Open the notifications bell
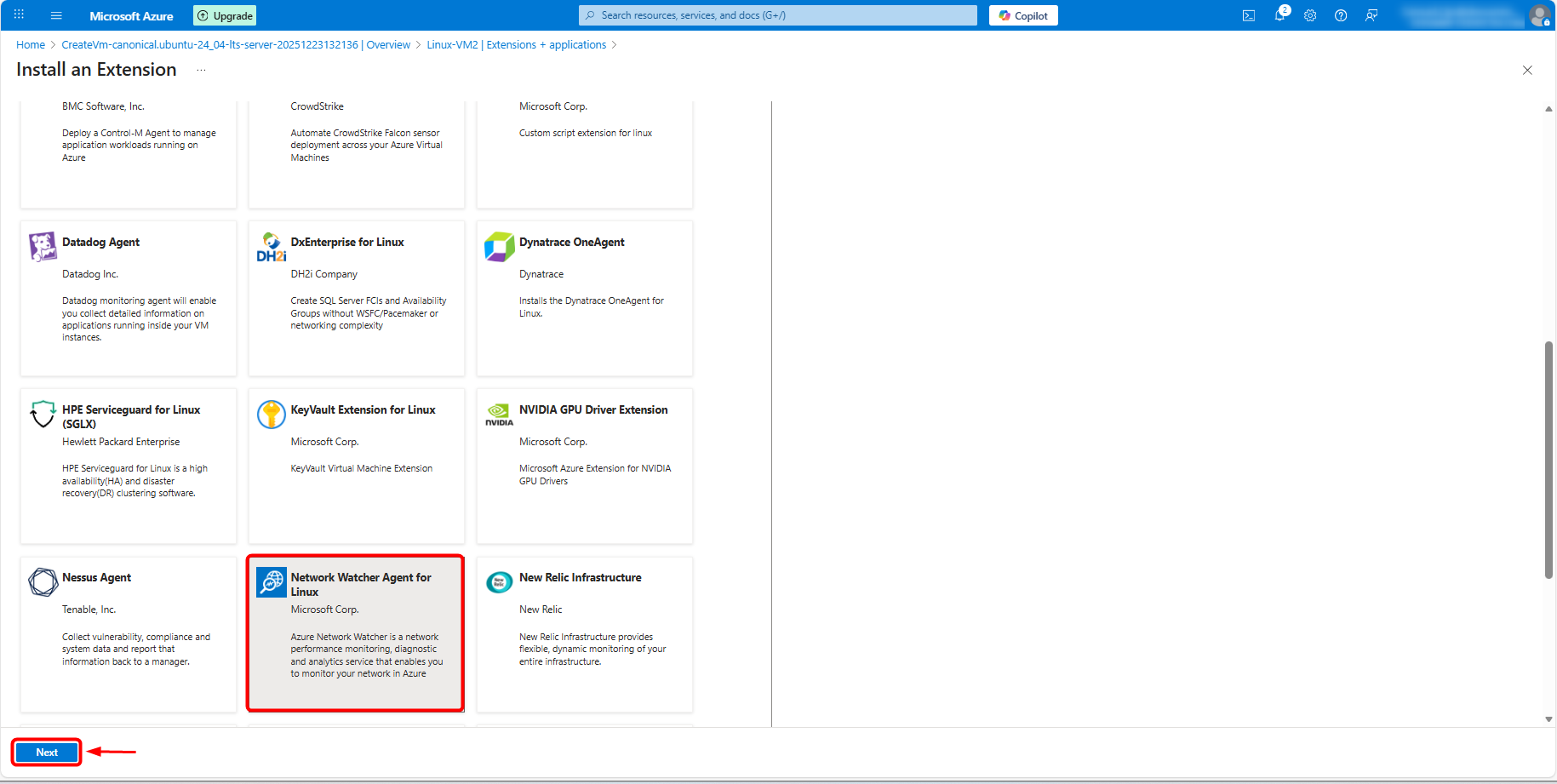 (1279, 15)
